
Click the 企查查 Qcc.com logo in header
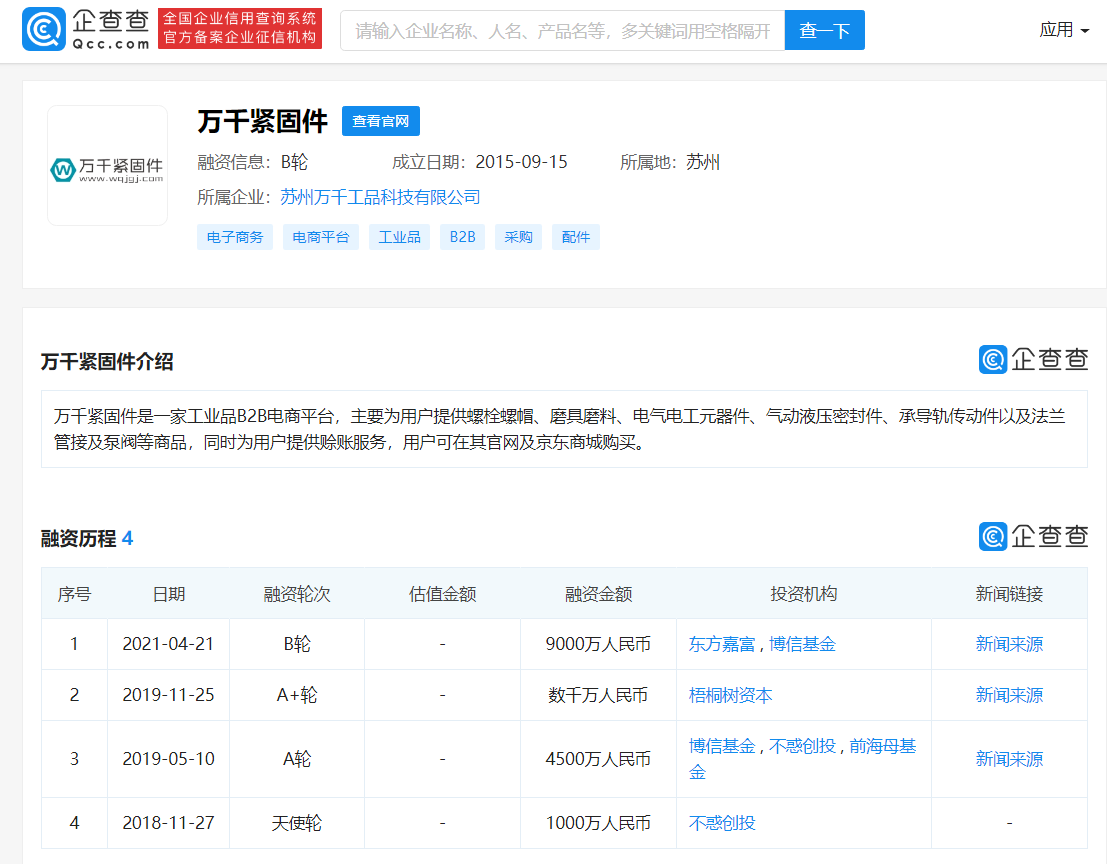tap(86, 30)
